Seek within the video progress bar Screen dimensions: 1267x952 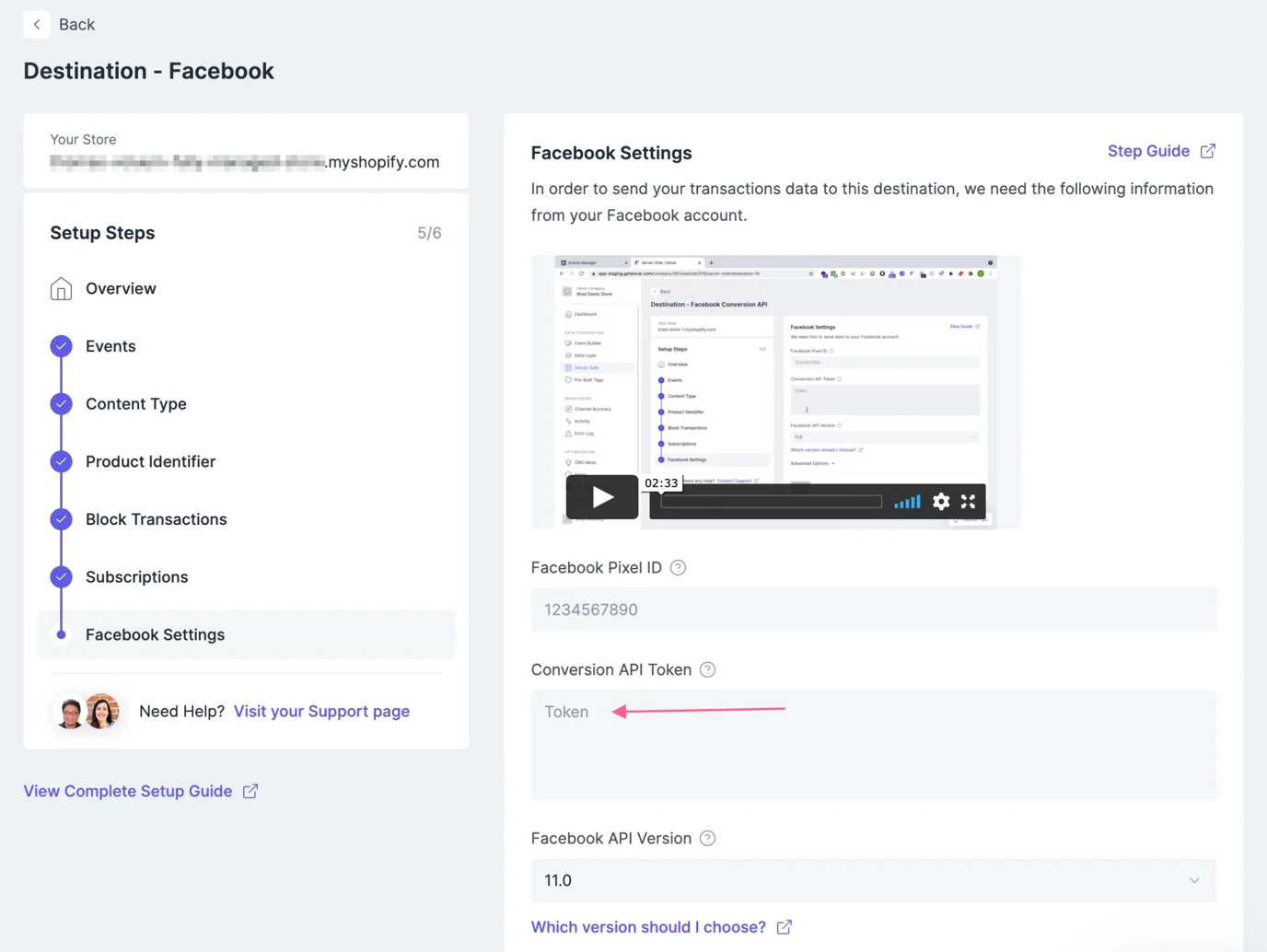(x=772, y=502)
